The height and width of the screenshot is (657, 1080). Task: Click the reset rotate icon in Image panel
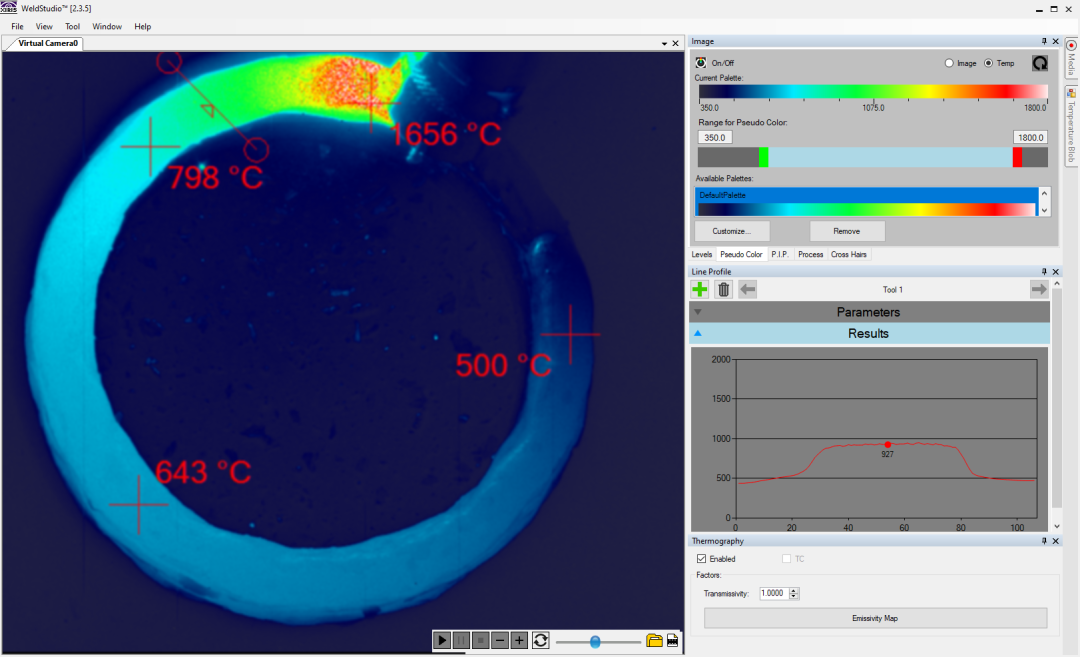(x=1039, y=63)
